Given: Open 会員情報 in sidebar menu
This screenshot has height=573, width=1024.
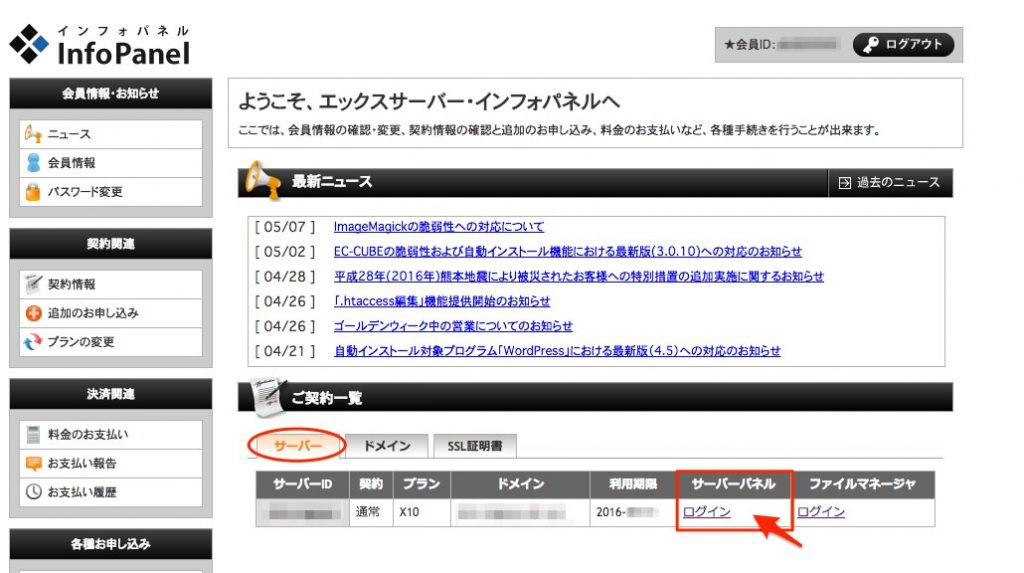Looking at the screenshot, I should click(110, 163).
